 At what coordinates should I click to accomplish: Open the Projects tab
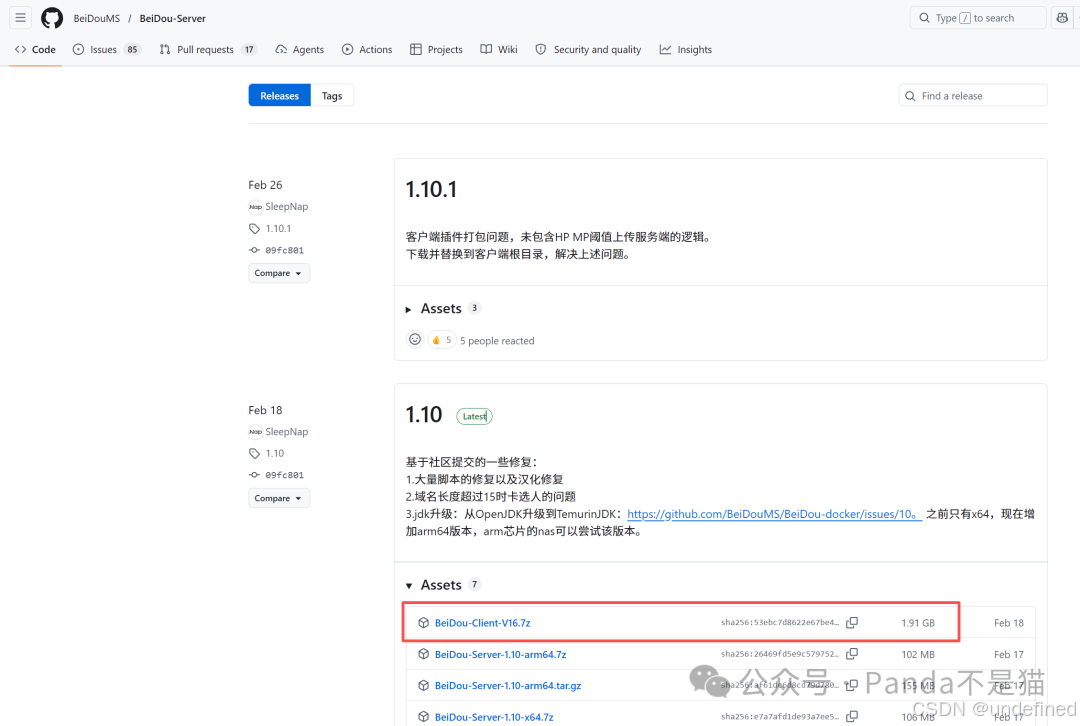[x=436, y=50]
